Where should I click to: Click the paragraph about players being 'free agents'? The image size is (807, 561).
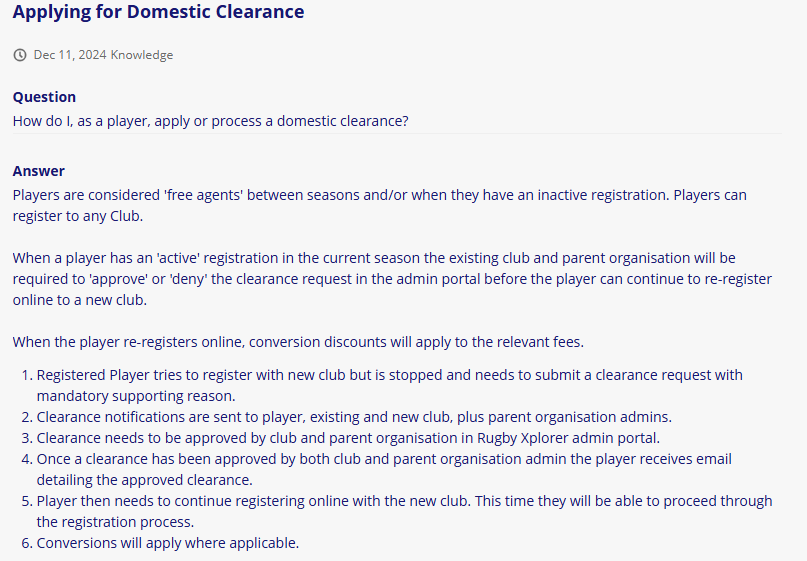(x=379, y=204)
